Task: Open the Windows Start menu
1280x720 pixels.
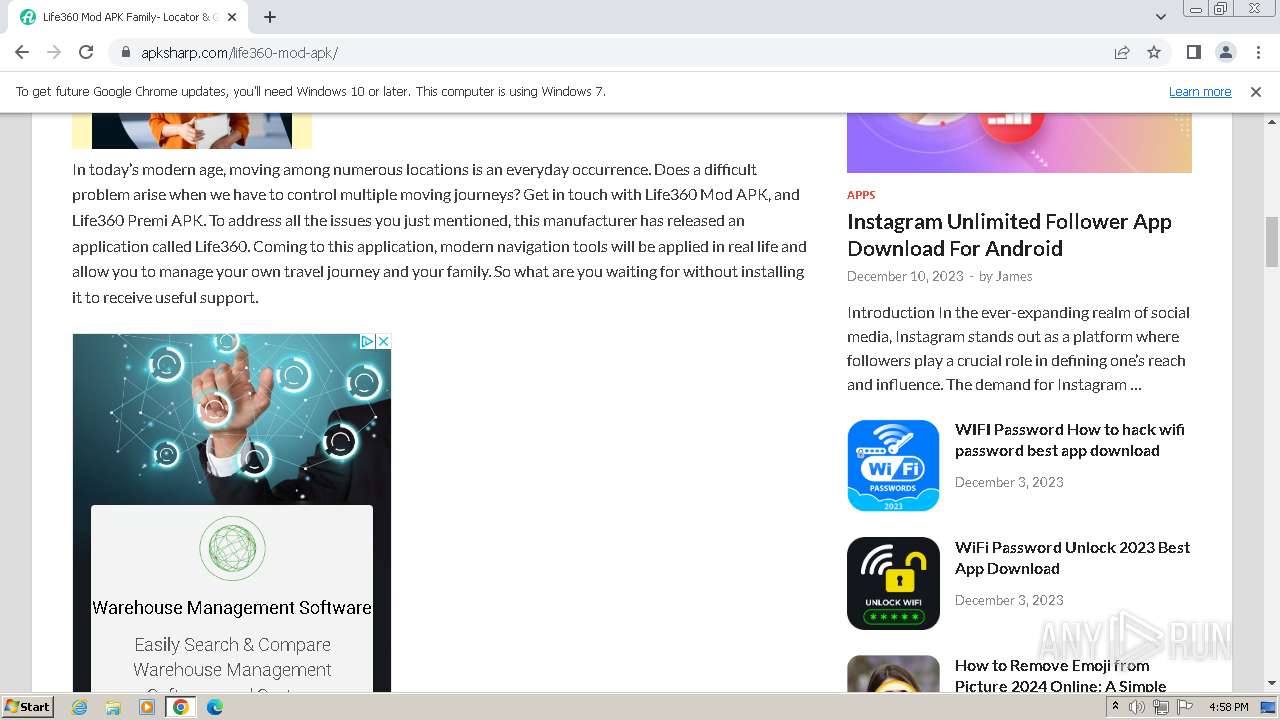Action: (28, 707)
